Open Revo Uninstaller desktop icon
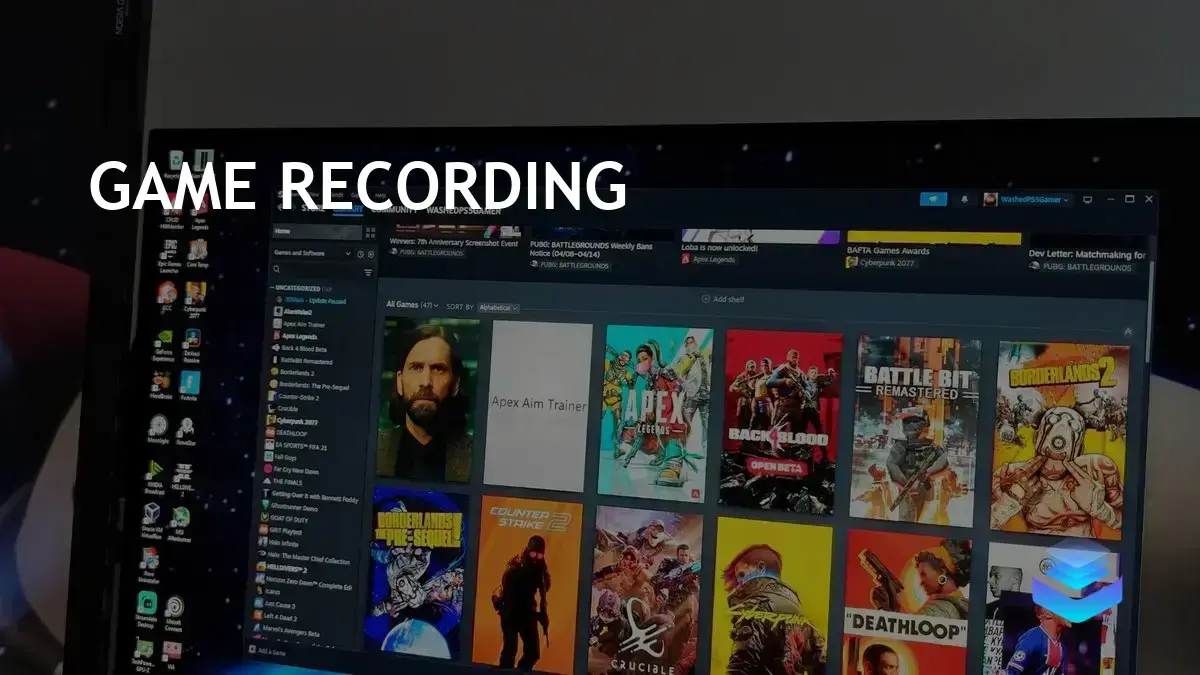 pos(148,567)
